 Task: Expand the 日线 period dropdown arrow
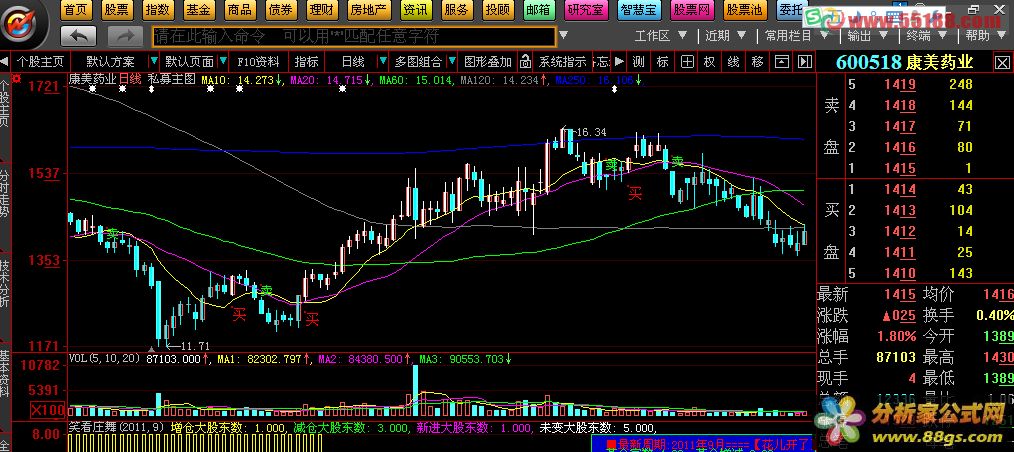pyautogui.click(x=381, y=61)
